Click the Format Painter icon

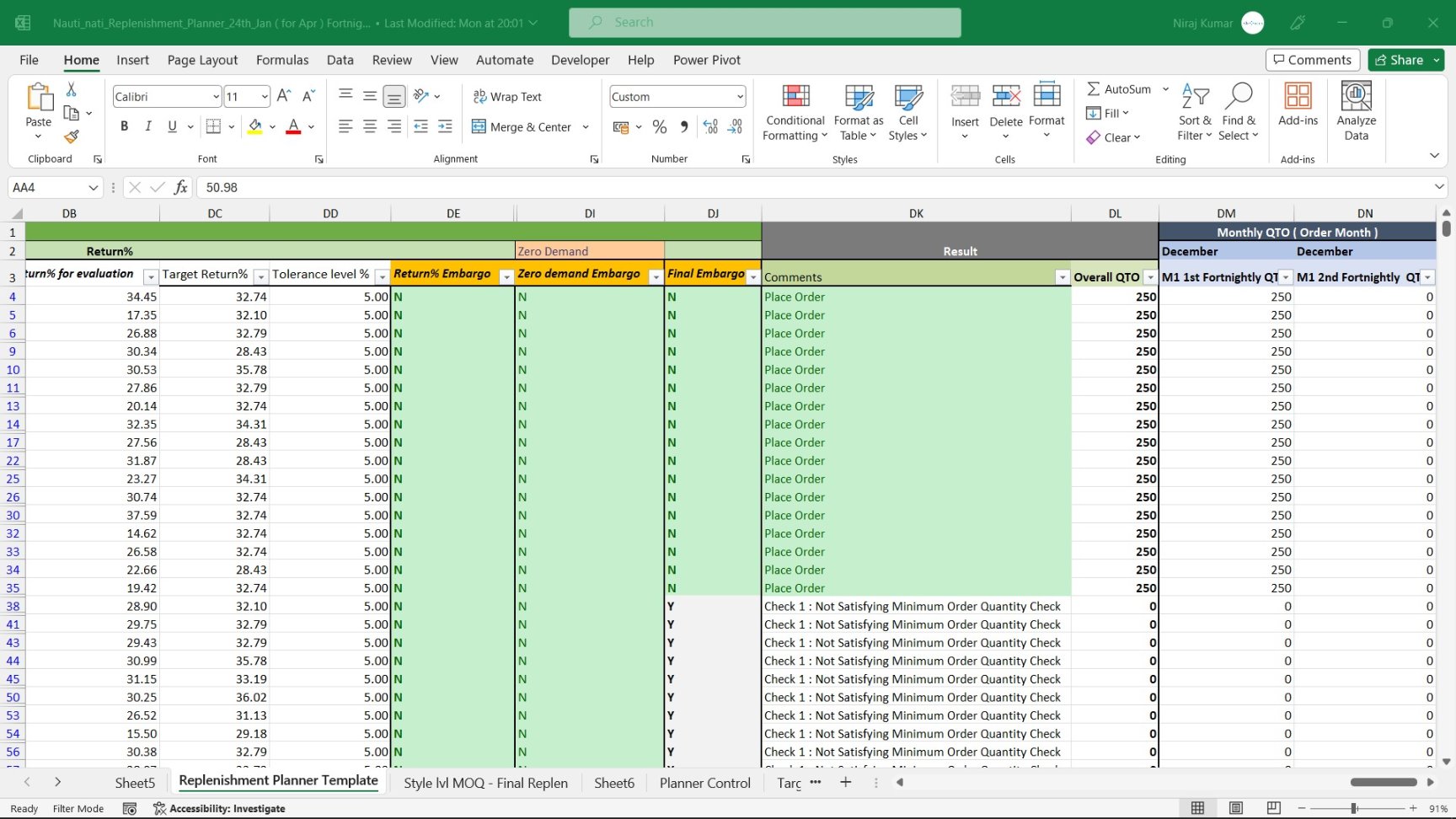point(72,137)
